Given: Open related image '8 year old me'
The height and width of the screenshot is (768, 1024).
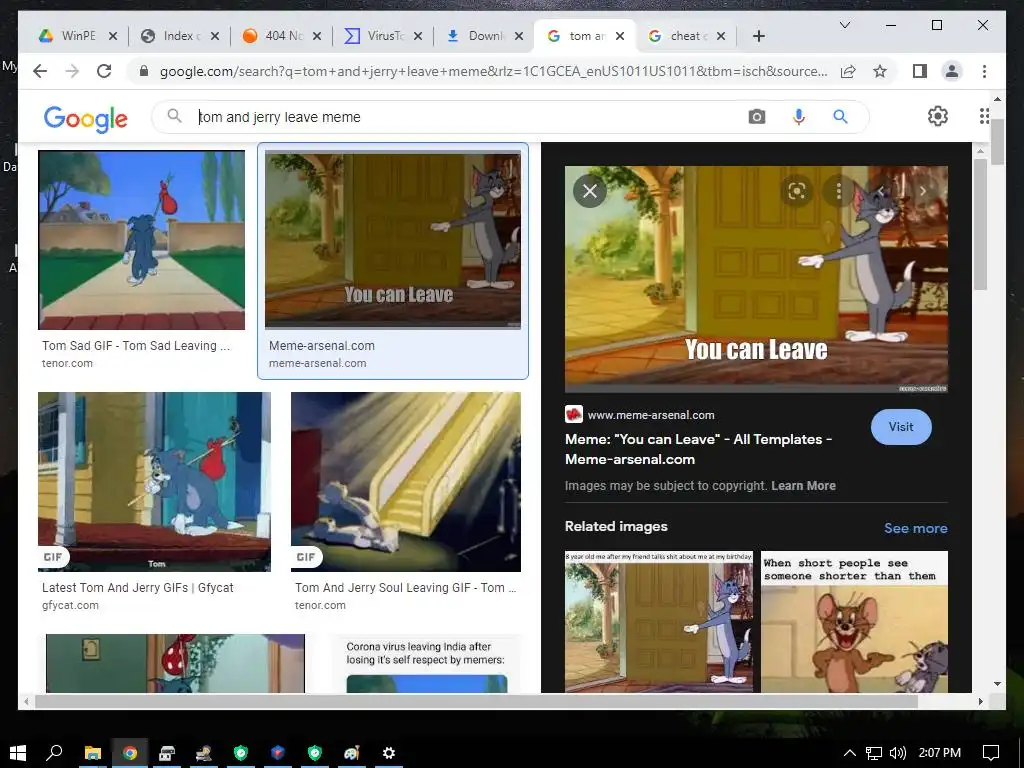Looking at the screenshot, I should (x=659, y=622).
